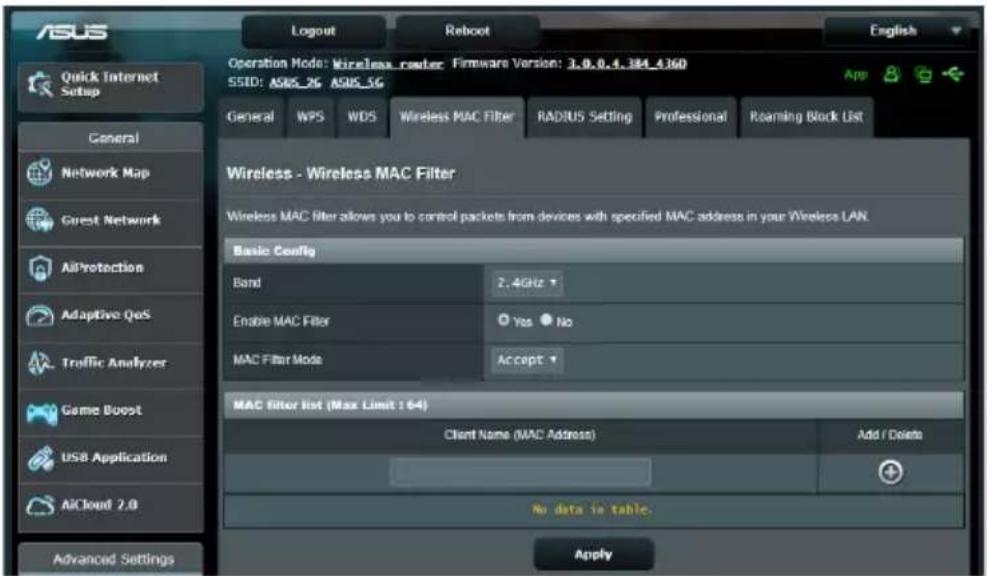Image resolution: width=987 pixels, height=576 pixels.
Task: Select the Wireless MAC Filter tab
Action: 457,117
